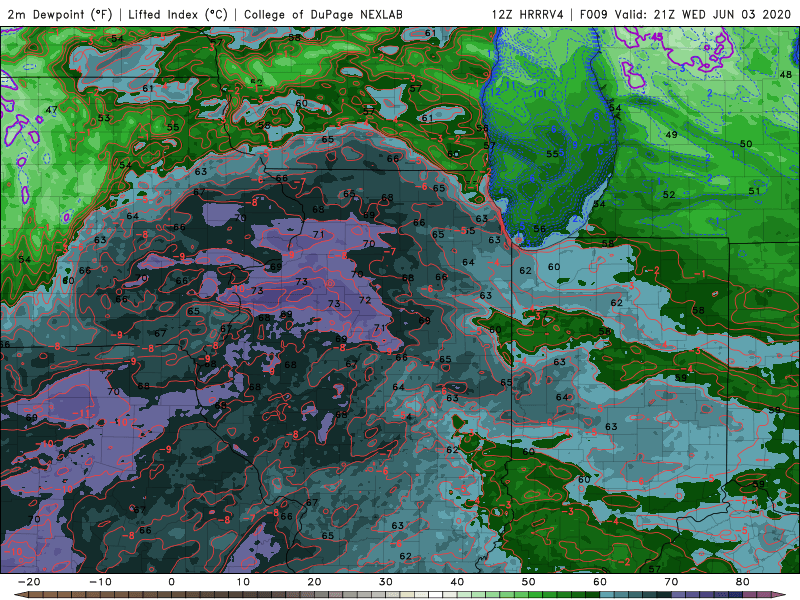Click the "12Z HRRRV4" model label
800x600 pixels.
pyautogui.click(x=528, y=14)
